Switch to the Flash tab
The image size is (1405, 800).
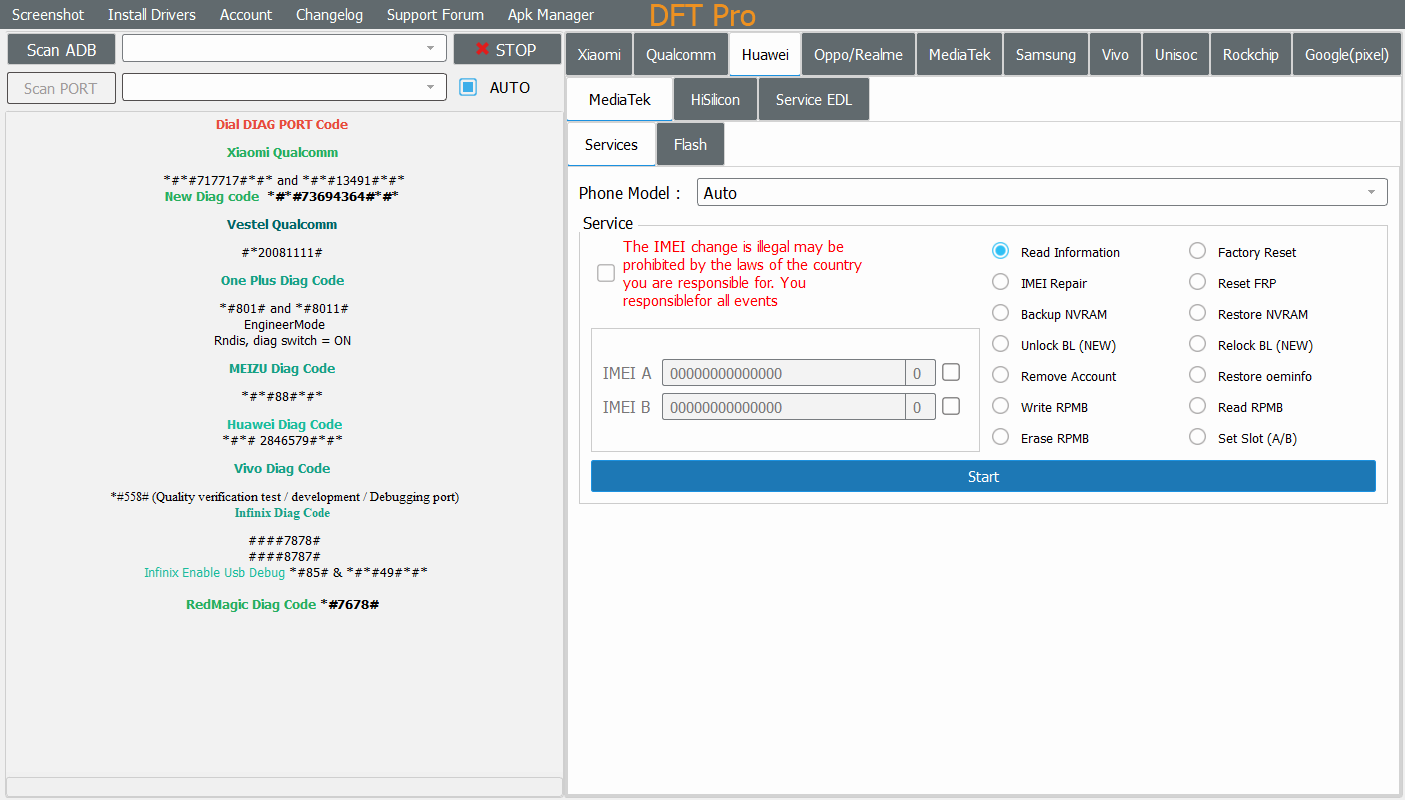coord(690,145)
